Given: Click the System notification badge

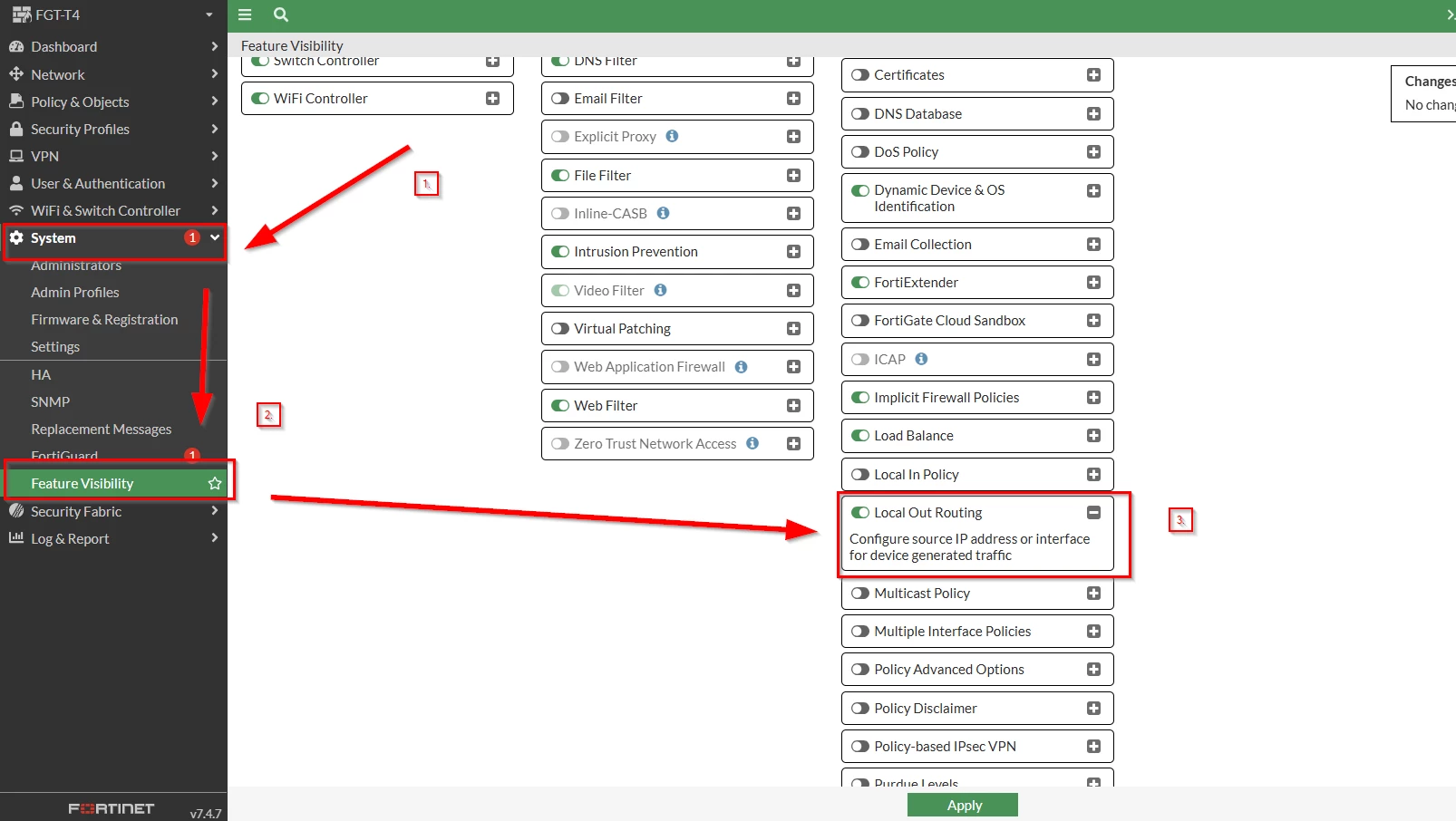Looking at the screenshot, I should (x=192, y=237).
